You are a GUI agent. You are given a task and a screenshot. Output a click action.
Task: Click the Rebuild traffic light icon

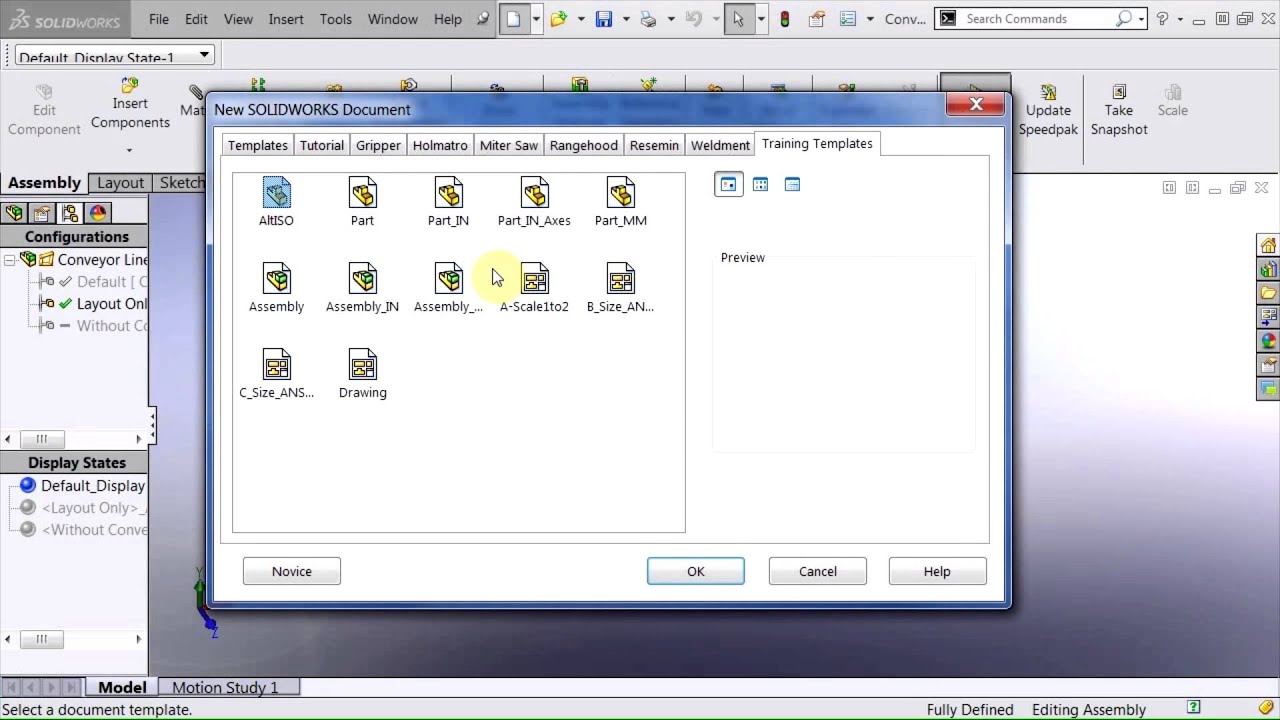click(x=785, y=19)
